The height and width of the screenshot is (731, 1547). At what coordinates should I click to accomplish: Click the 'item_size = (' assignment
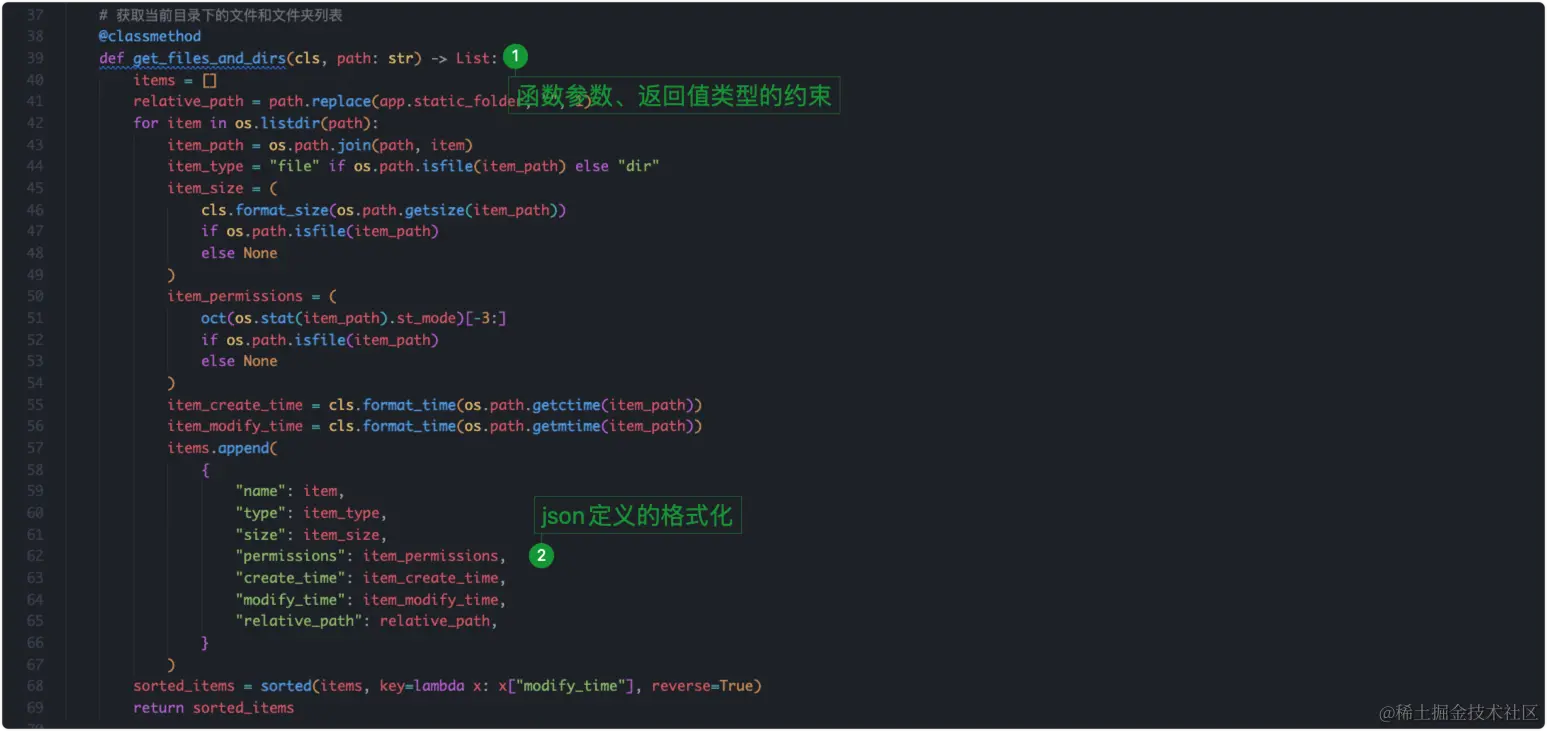click(222, 188)
